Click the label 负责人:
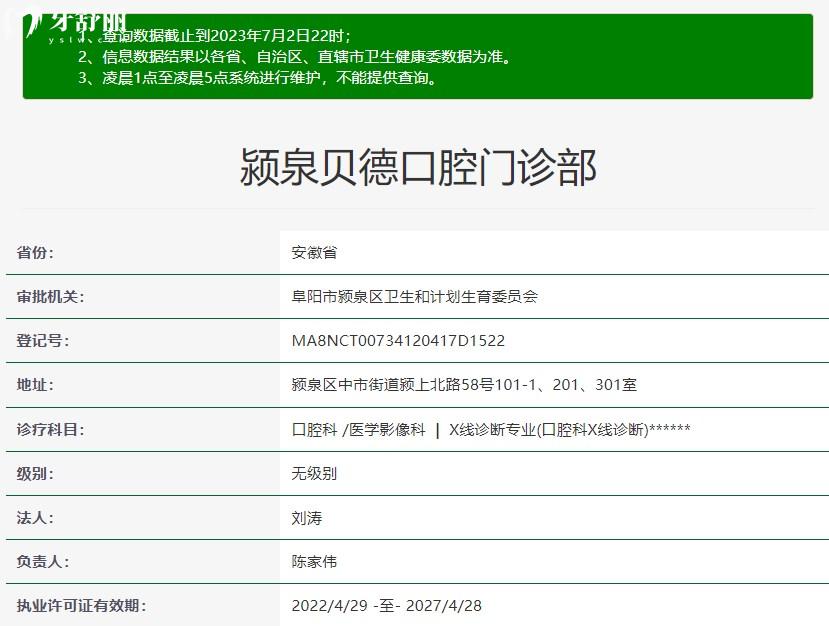 42,561
